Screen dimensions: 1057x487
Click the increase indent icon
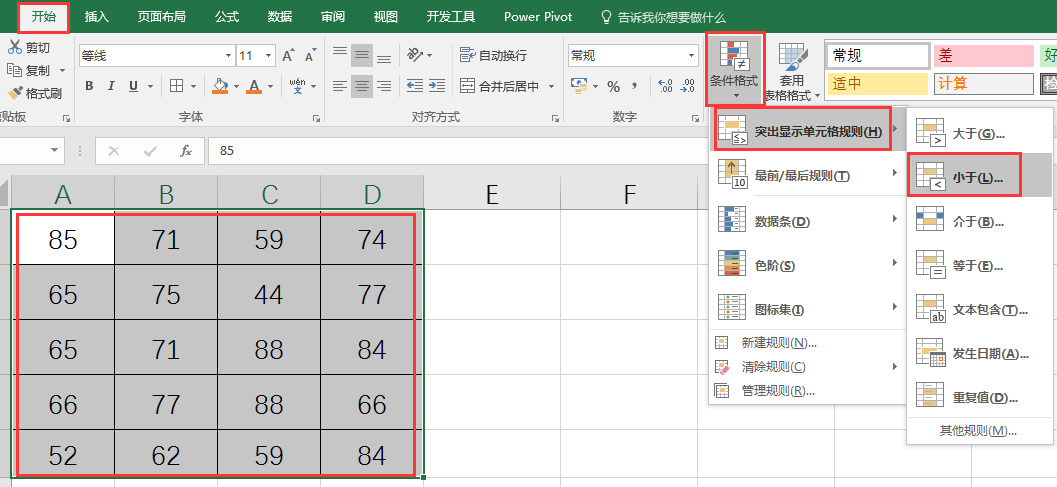[437, 86]
